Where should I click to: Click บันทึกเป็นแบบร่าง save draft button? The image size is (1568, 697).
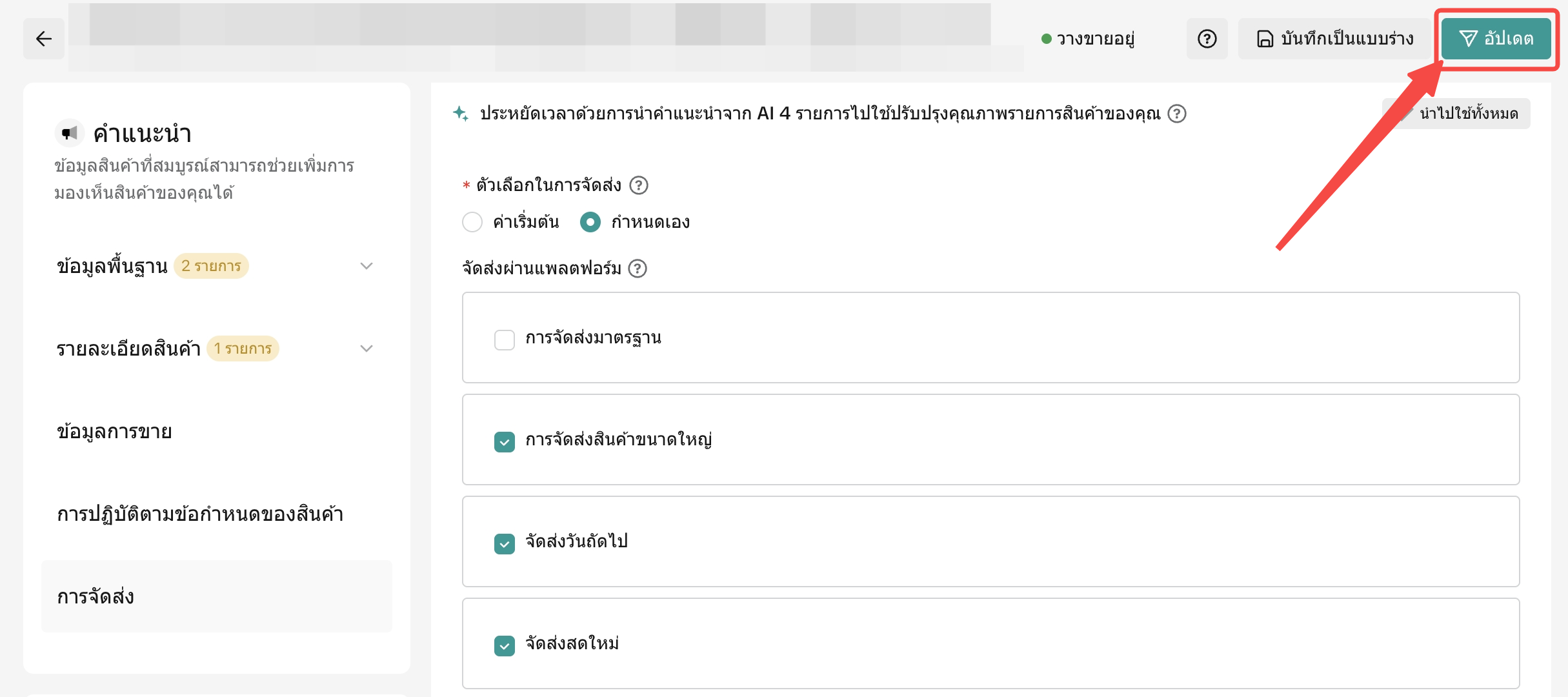pyautogui.click(x=1334, y=39)
